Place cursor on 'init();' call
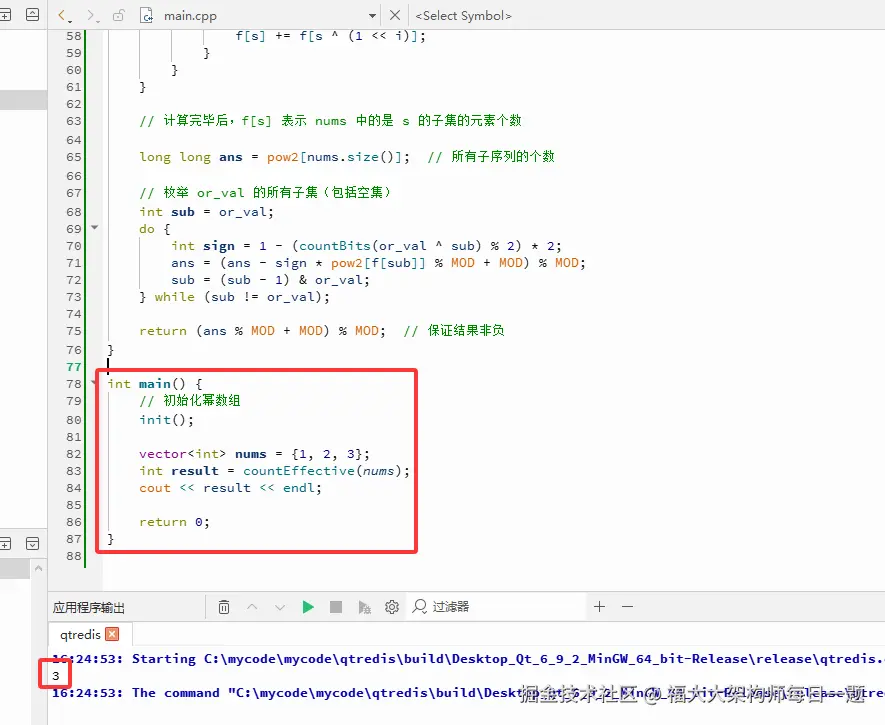 pos(167,420)
